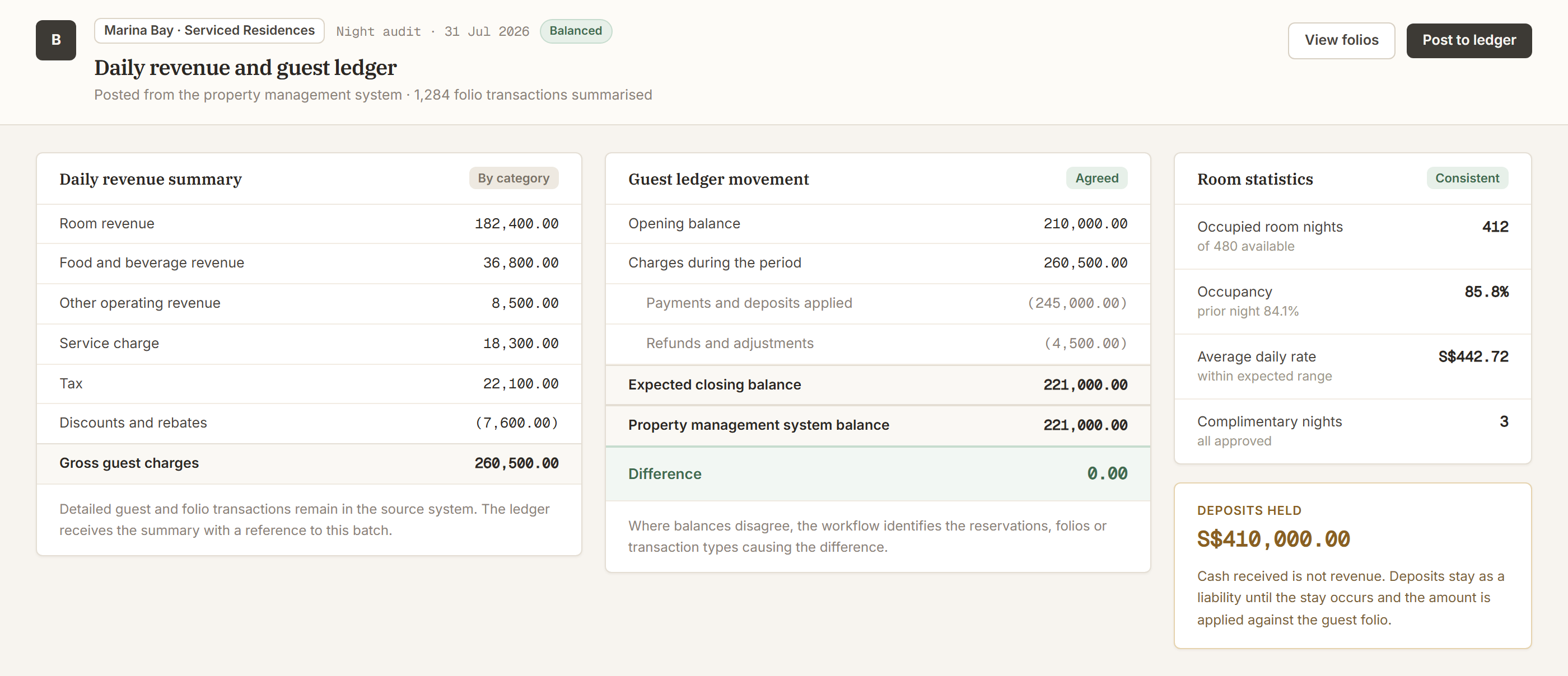Viewport: 1568px width, 676px height.
Task: Select Refunds and adjustments label
Action: tap(729, 343)
